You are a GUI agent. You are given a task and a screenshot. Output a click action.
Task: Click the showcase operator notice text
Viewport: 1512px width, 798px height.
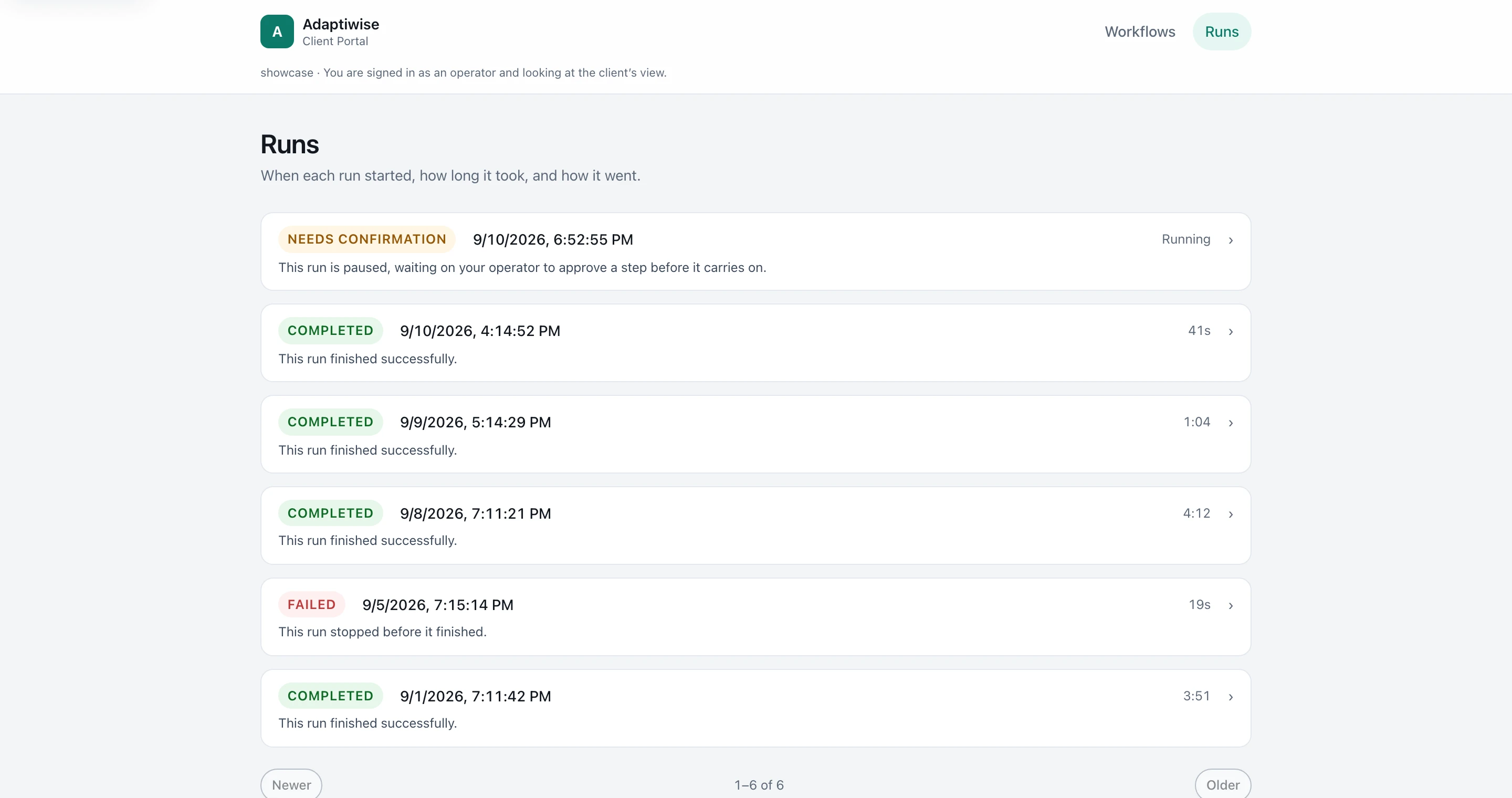coord(464,73)
